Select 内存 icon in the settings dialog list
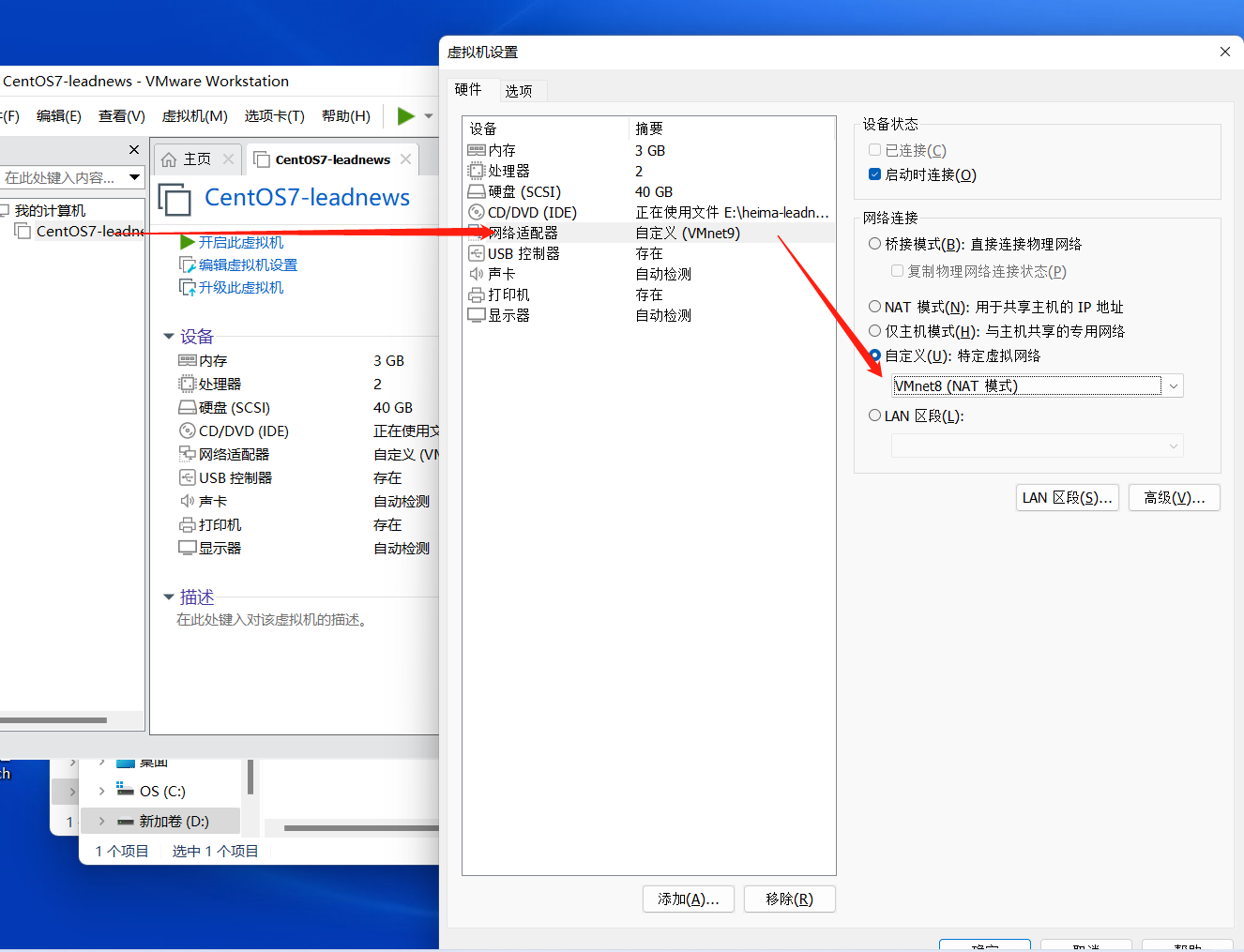Image resolution: width=1244 pixels, height=952 pixels. coord(477,150)
